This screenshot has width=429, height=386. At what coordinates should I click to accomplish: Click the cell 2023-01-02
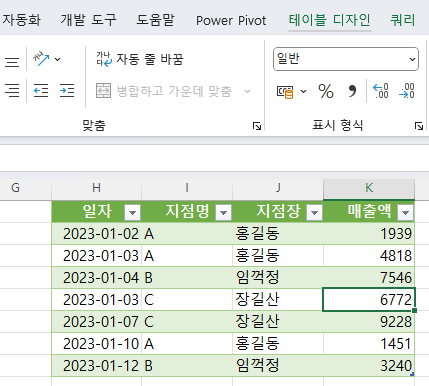97,234
